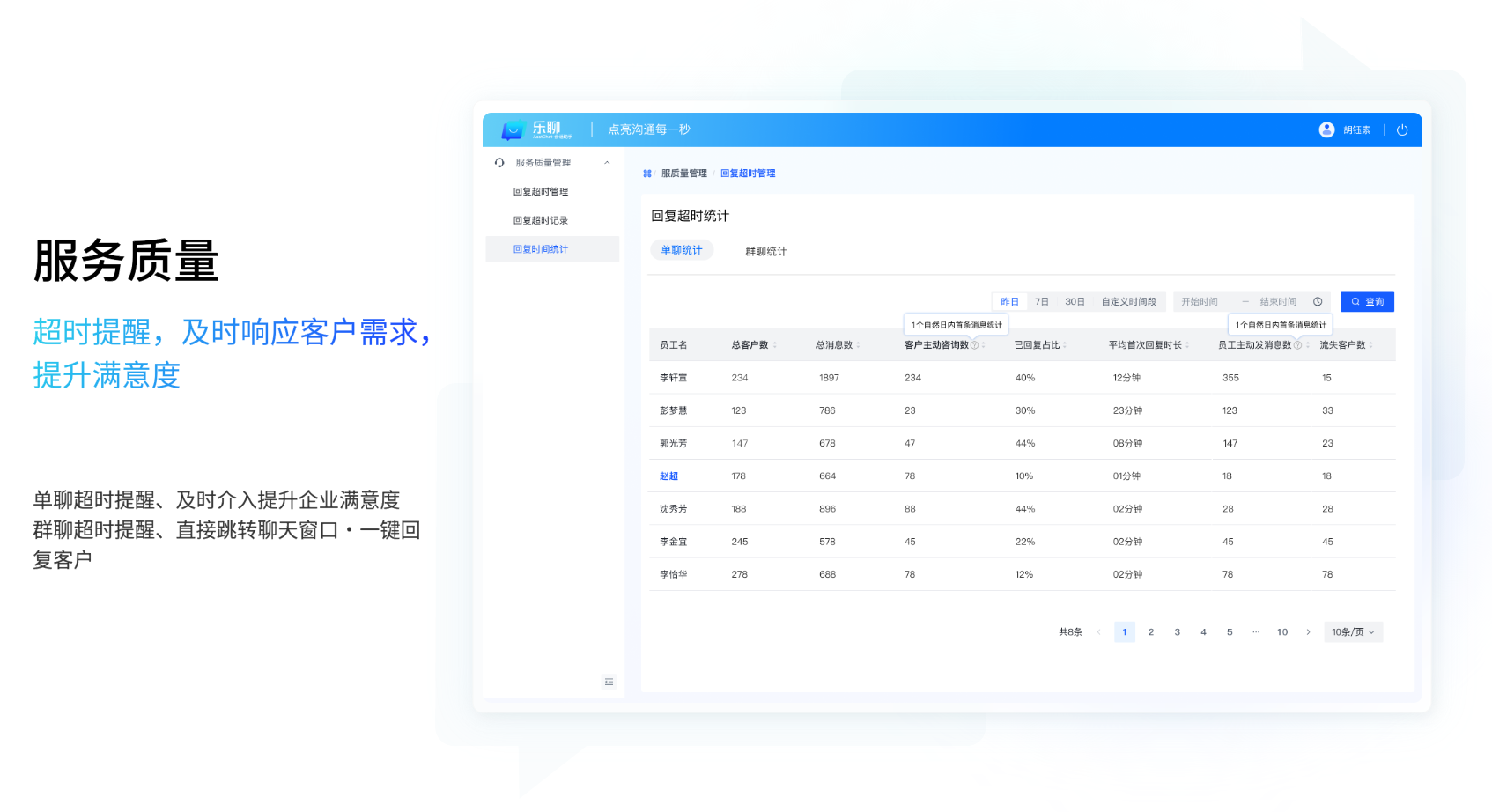The image size is (1492, 812).
Task: Click the pagination ellipsis
Action: (x=1256, y=632)
